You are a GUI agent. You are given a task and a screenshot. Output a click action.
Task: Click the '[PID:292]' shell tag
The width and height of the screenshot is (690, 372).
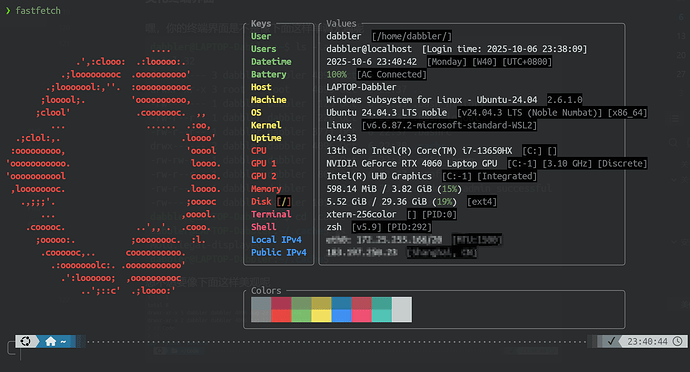(x=409, y=227)
